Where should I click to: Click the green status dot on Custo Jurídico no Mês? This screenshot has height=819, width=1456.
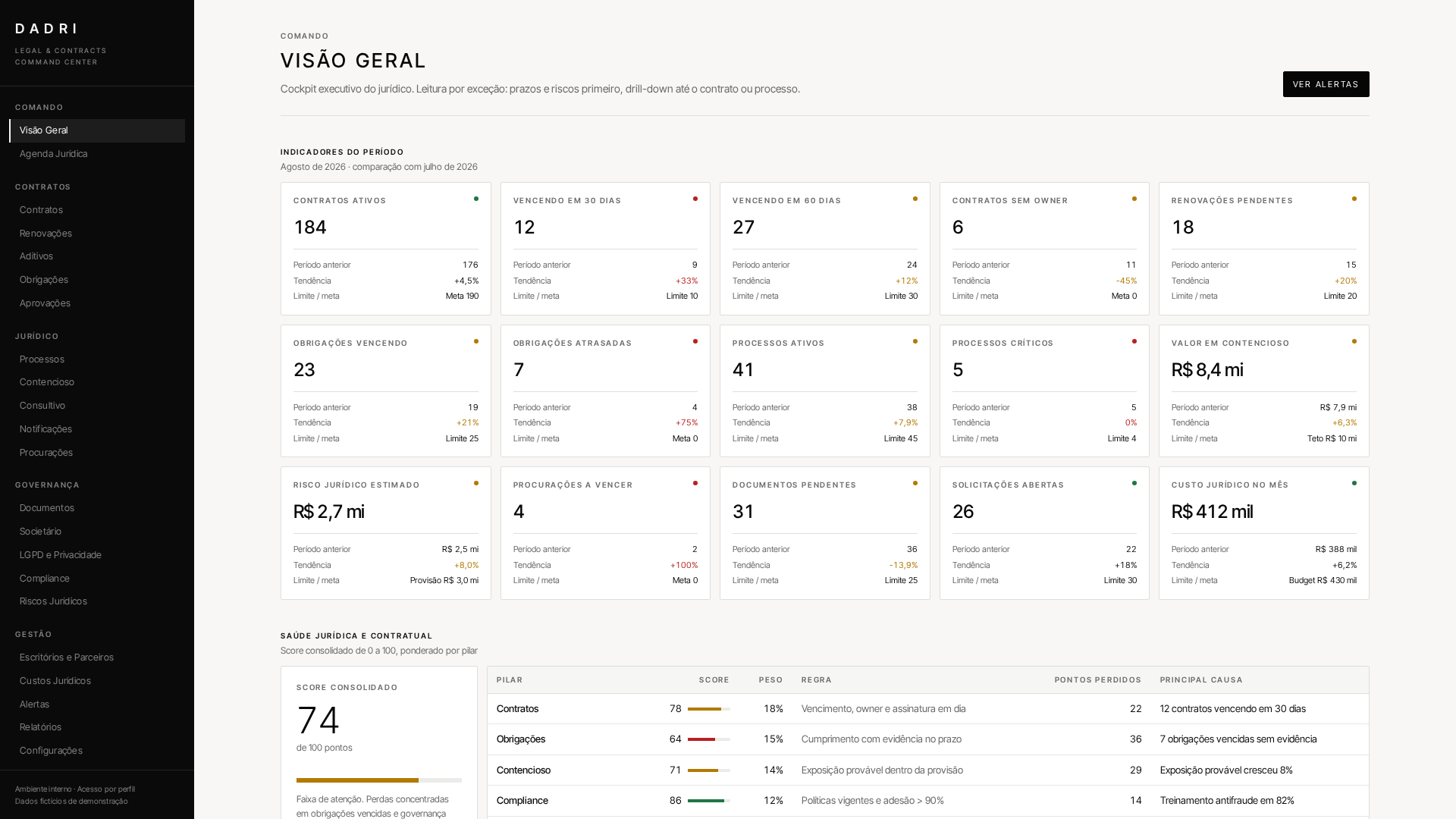pos(1354,484)
